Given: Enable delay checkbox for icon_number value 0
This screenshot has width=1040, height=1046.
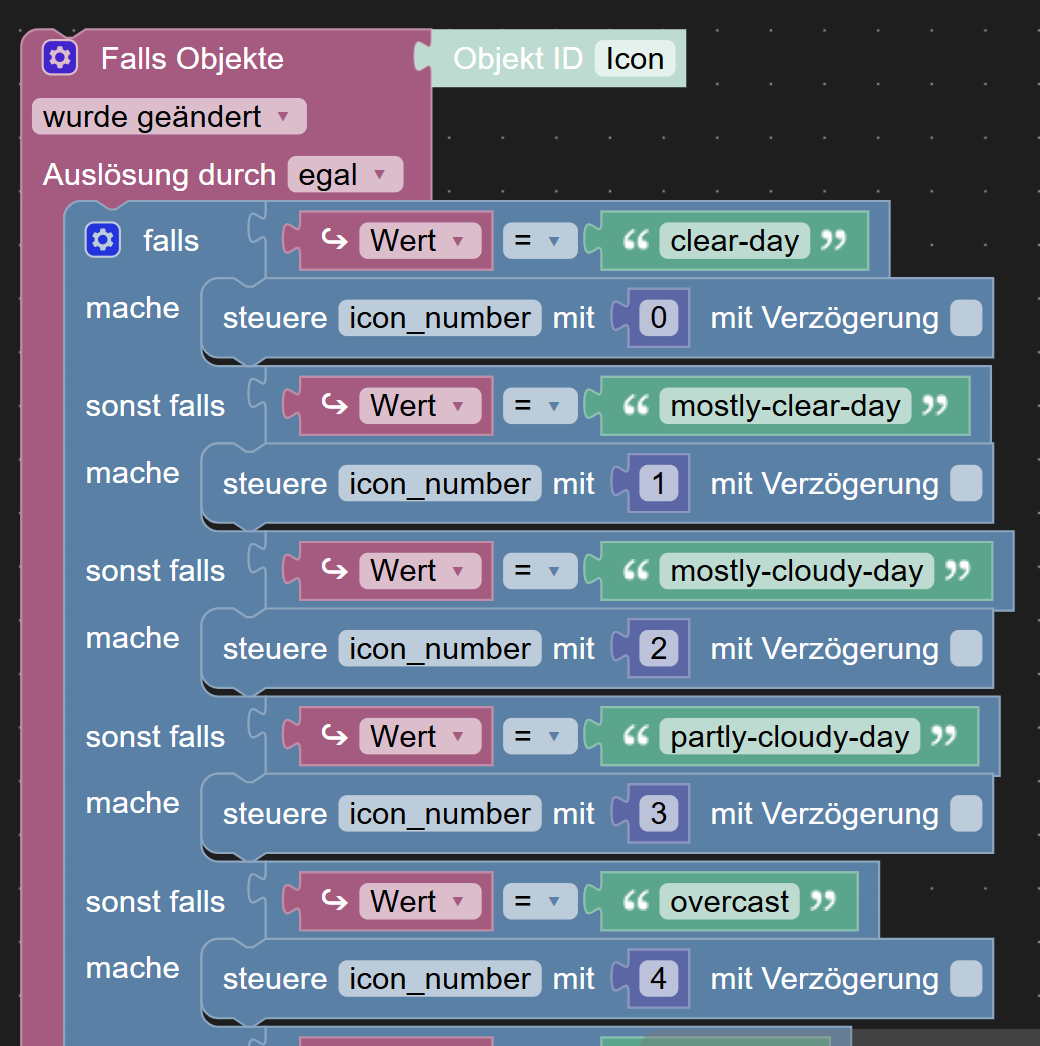Looking at the screenshot, I should pyautogui.click(x=965, y=319).
